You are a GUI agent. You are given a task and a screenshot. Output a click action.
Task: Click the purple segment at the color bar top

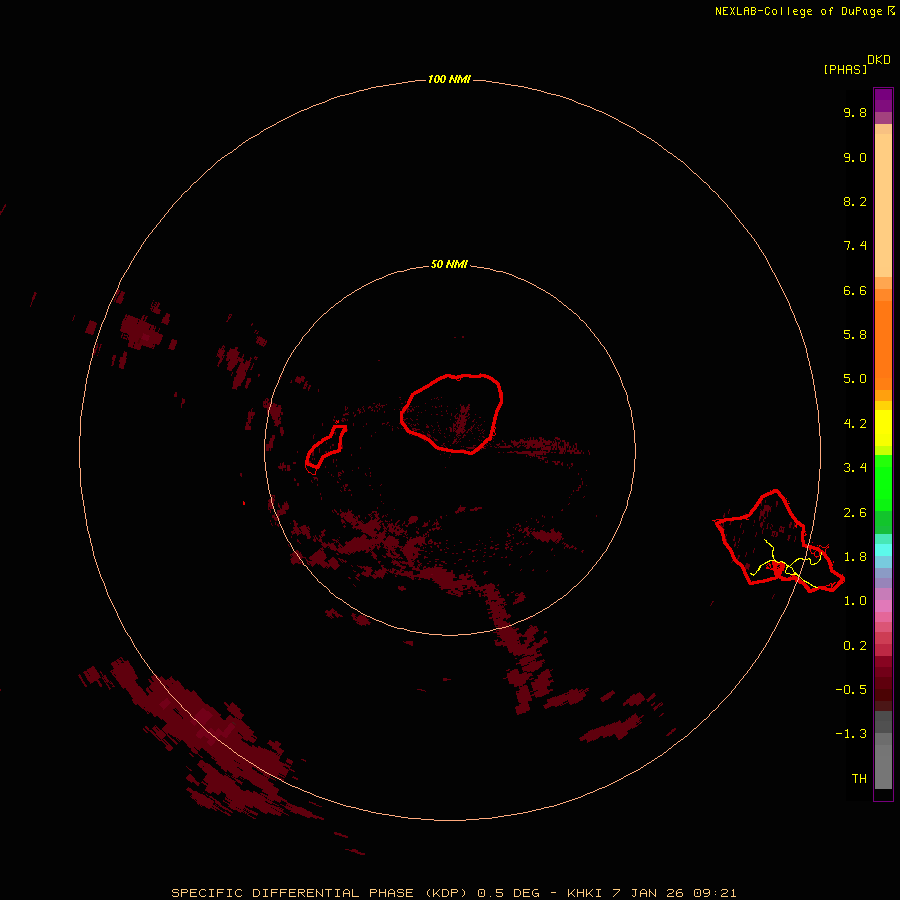(883, 100)
